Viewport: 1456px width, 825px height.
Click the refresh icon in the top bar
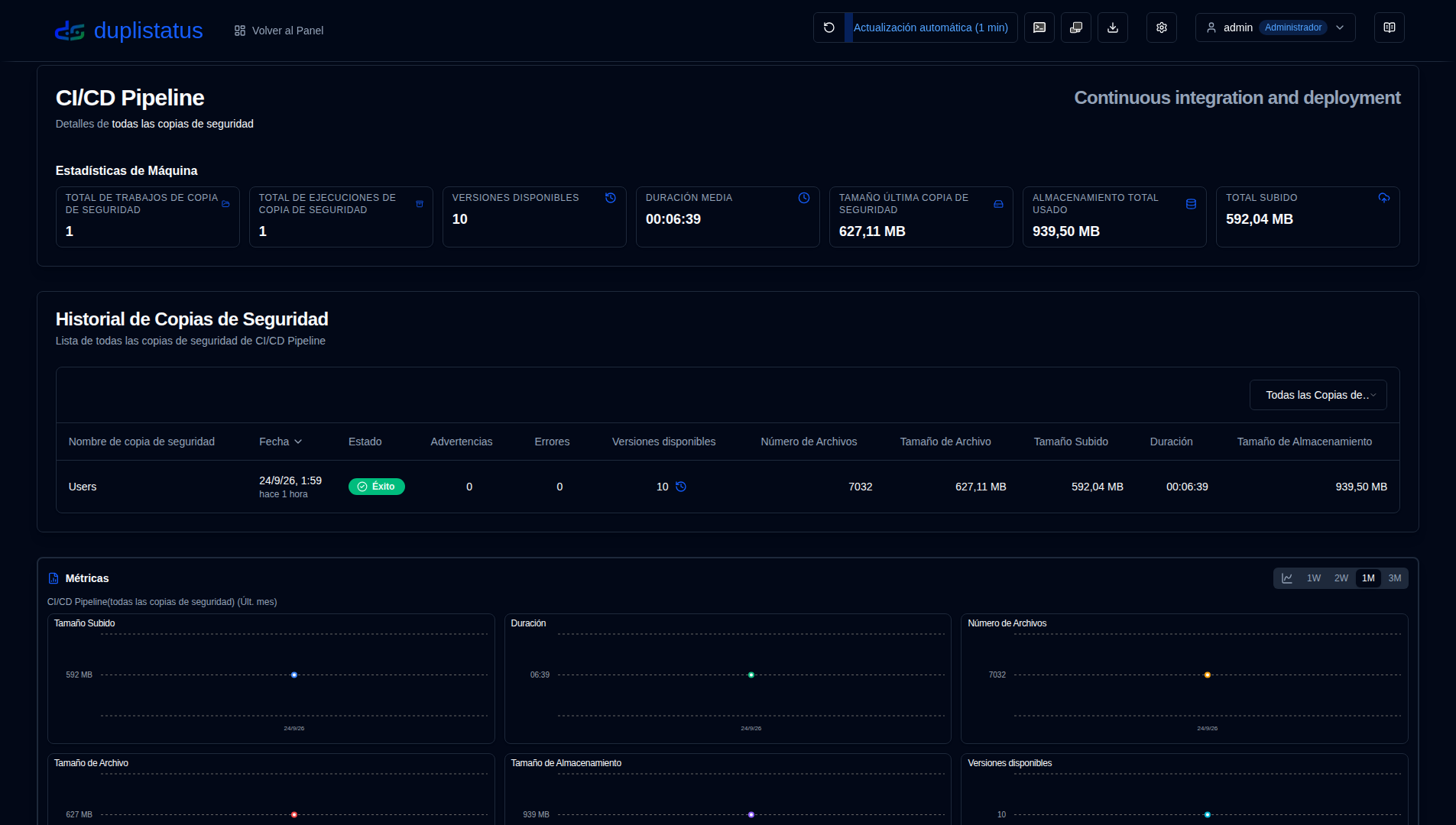829,27
